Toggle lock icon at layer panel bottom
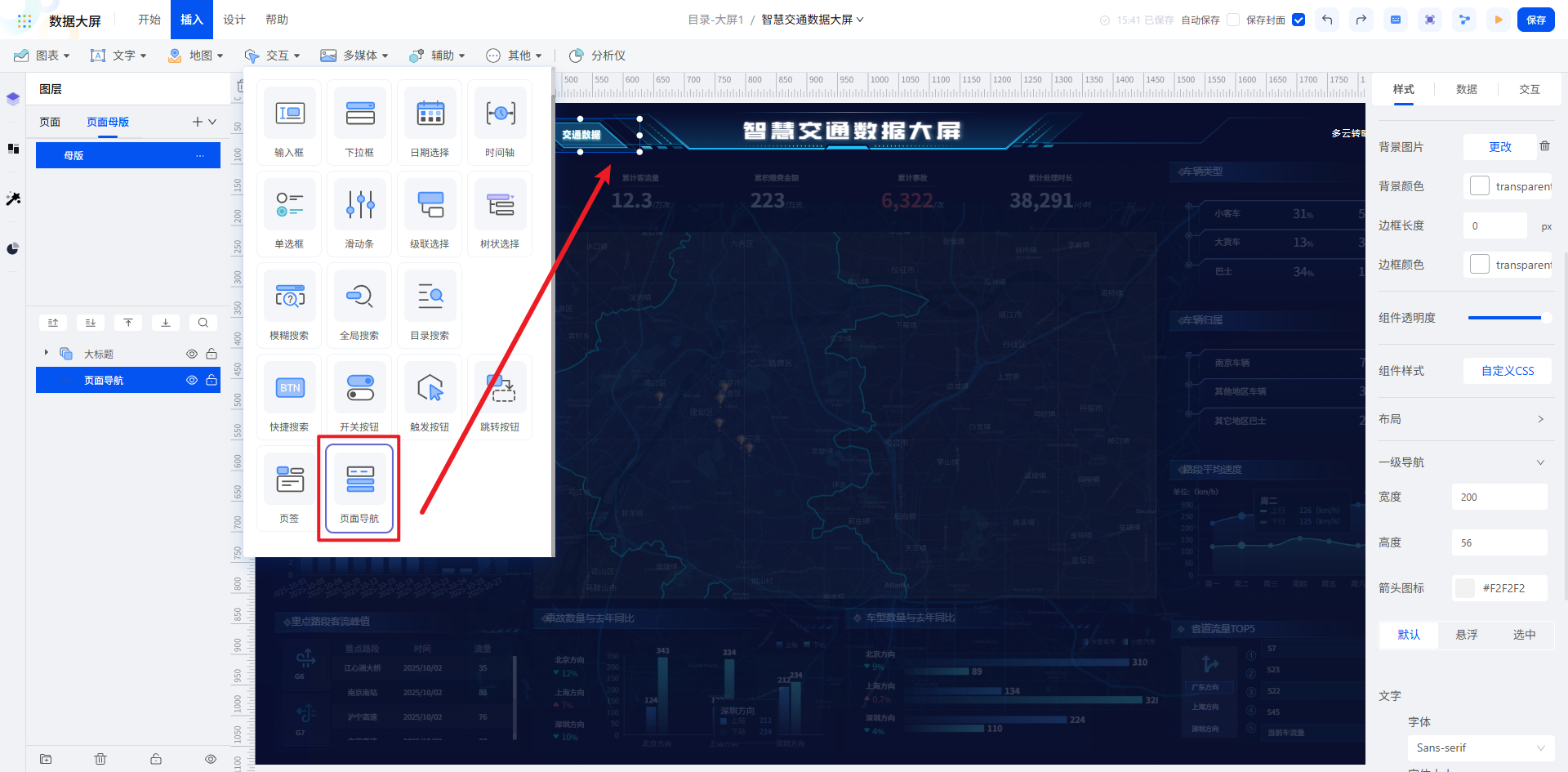Screen dimensions: 1568x772 point(156,759)
